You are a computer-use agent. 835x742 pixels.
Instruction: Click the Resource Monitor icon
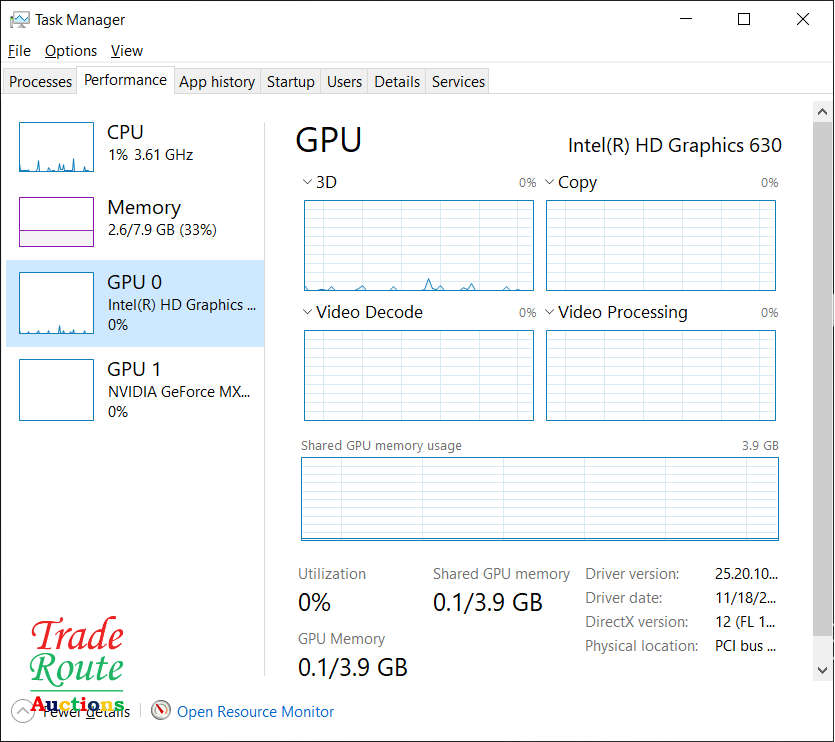161,711
